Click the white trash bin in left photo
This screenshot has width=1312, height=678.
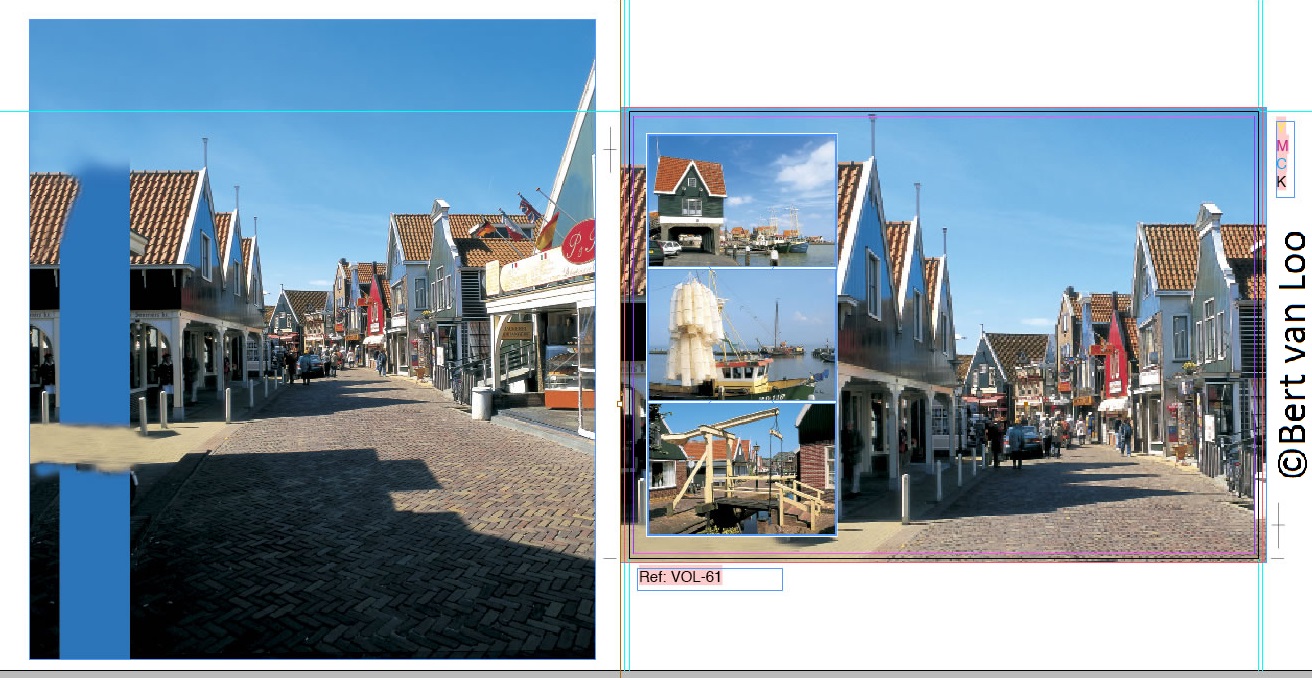click(481, 402)
